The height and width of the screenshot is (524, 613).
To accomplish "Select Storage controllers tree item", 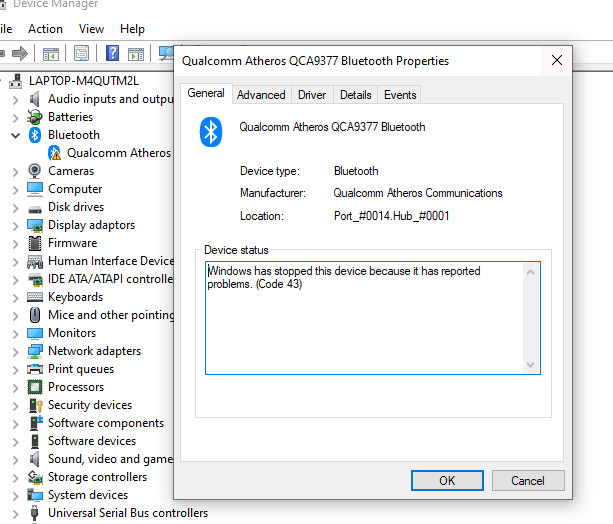I will point(97,477).
